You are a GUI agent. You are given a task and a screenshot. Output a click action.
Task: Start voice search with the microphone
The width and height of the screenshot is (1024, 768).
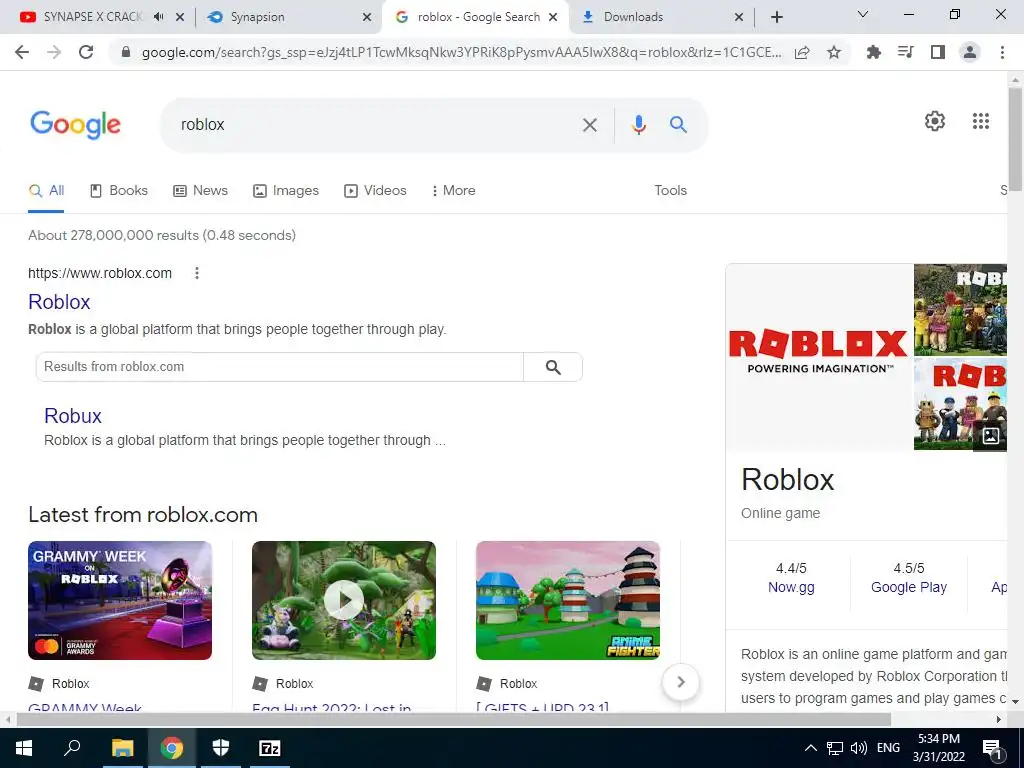tap(639, 125)
